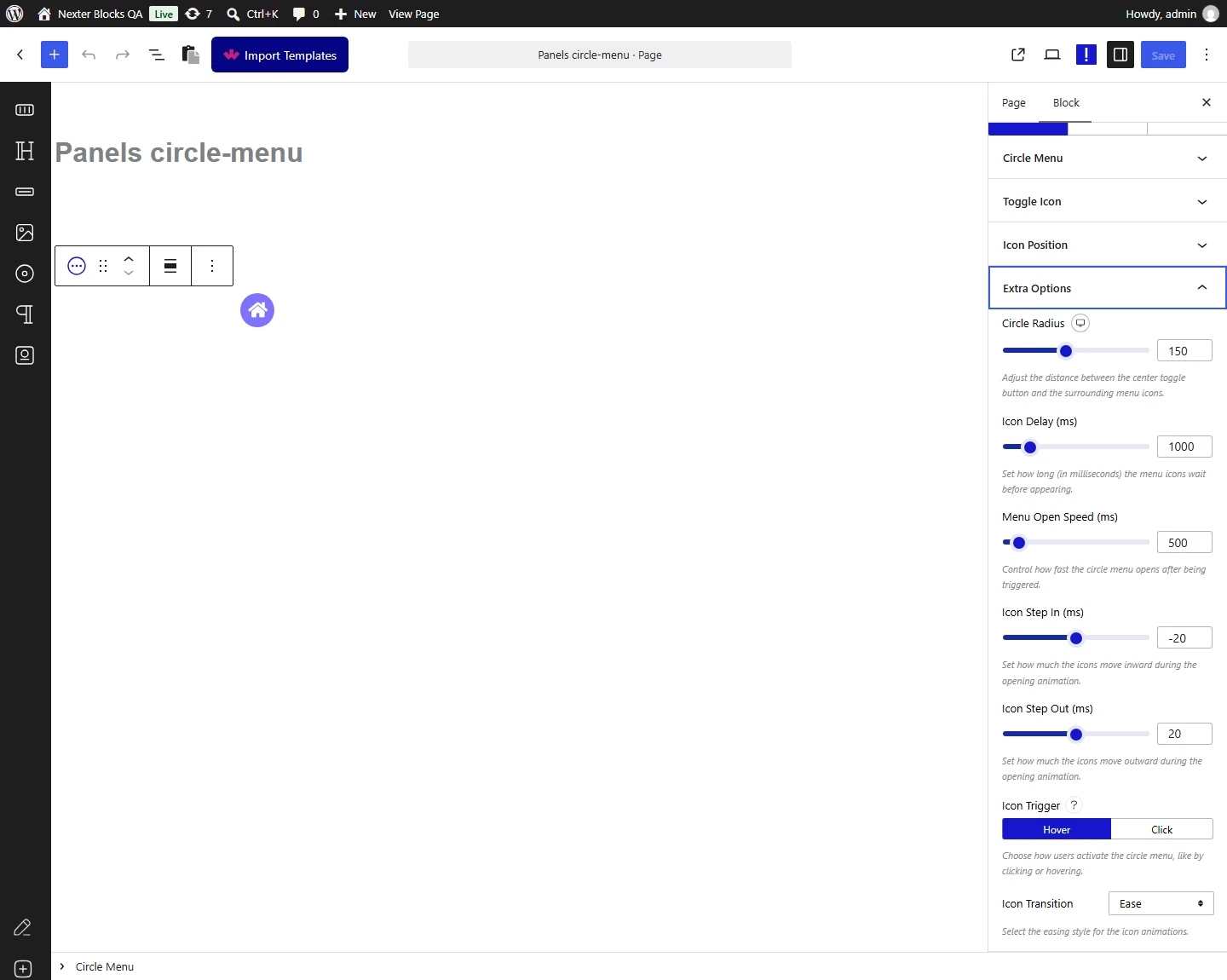Open the New menu in admin bar
Image resolution: width=1227 pixels, height=980 pixels.
tap(355, 14)
